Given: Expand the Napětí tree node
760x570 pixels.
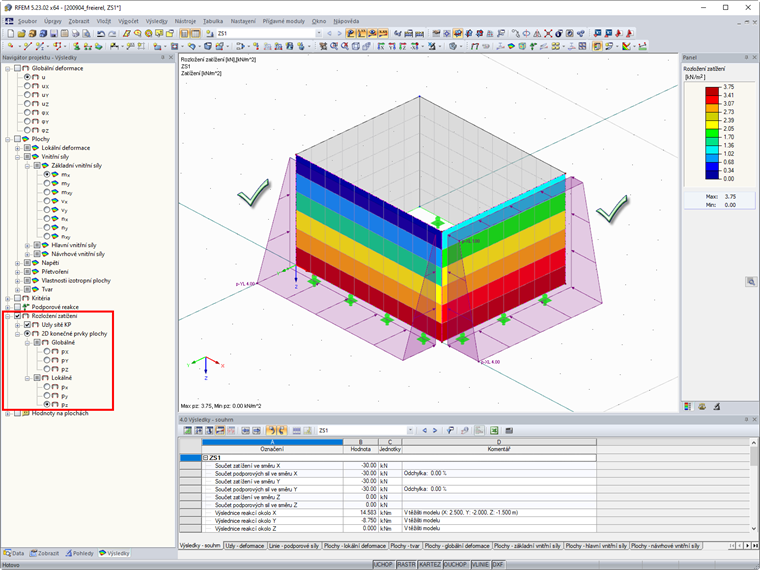Looking at the screenshot, I should point(17,263).
